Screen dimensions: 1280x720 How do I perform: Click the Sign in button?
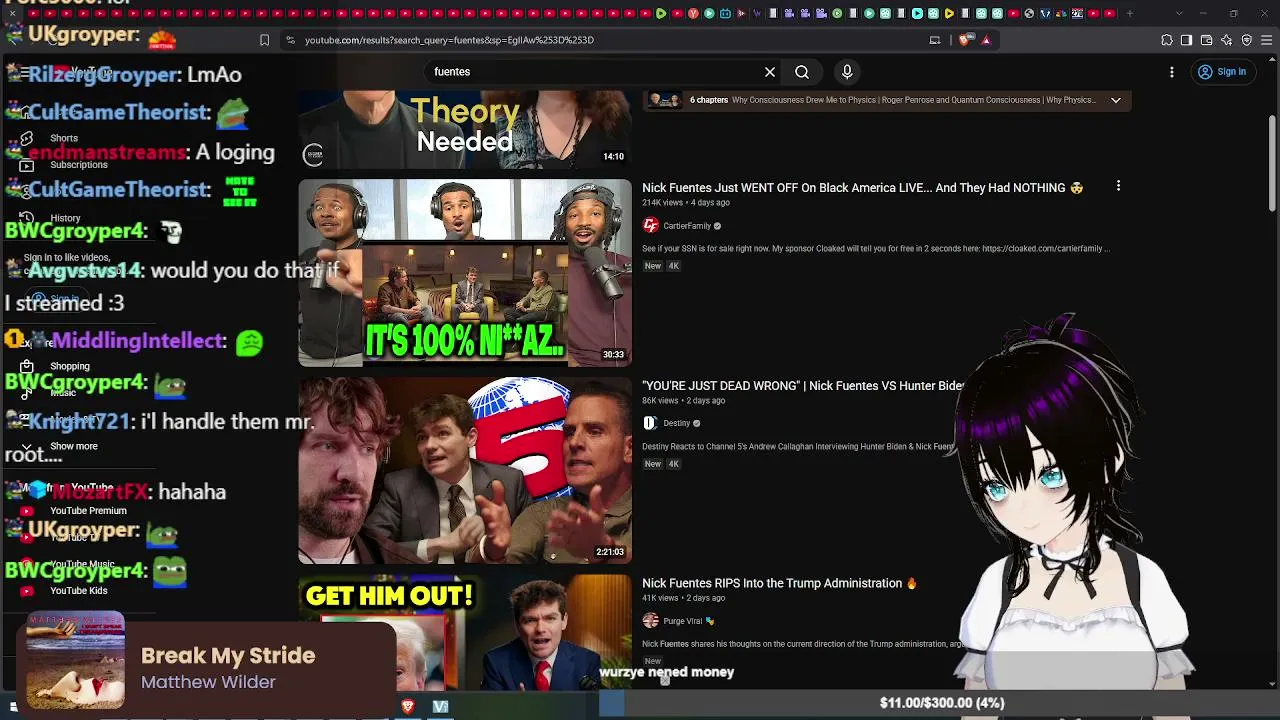point(1222,72)
